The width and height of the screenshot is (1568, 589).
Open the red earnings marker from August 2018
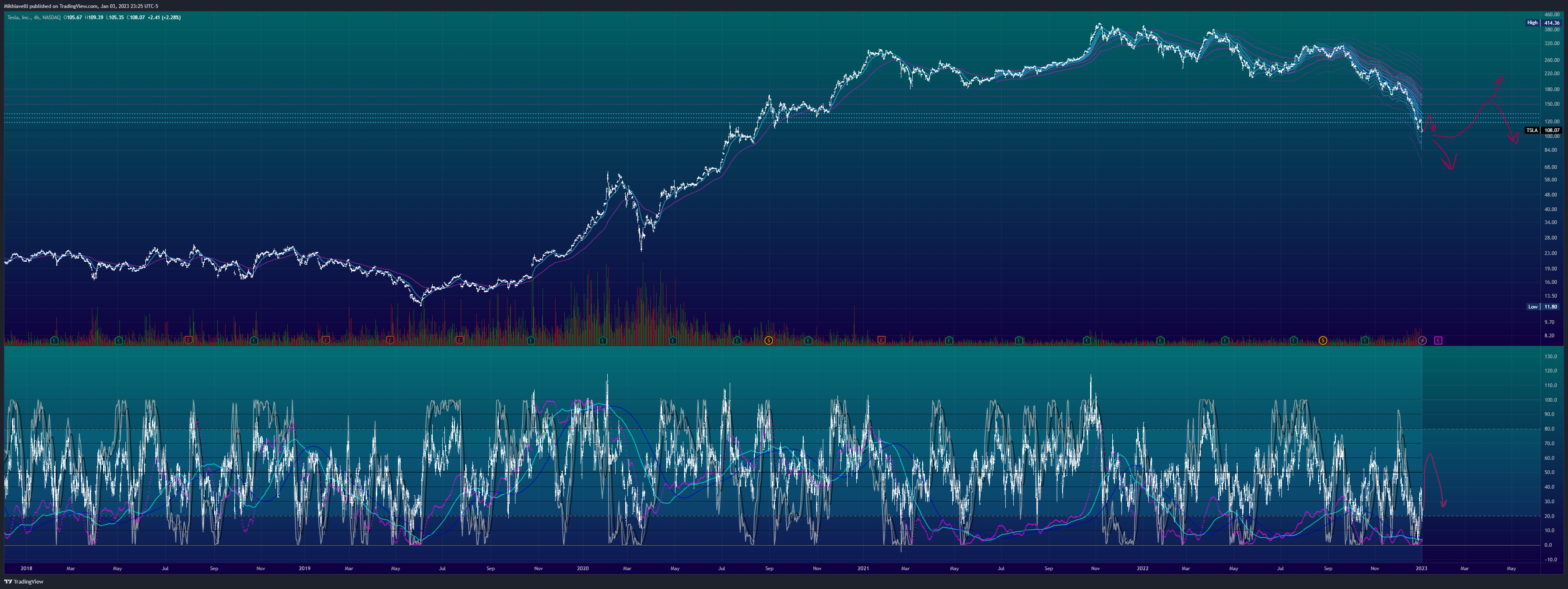(189, 341)
